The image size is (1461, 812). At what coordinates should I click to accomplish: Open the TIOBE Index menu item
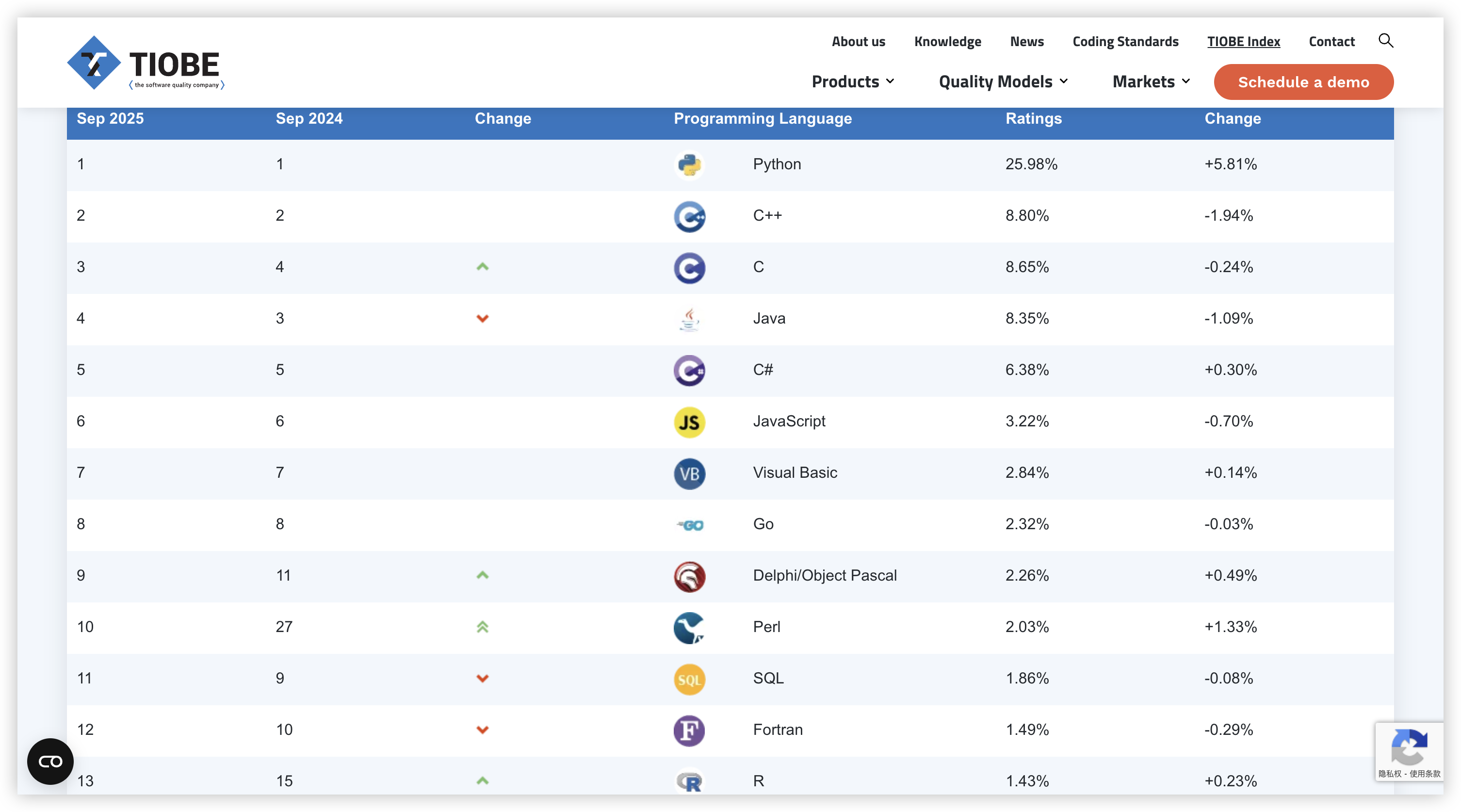tap(1243, 41)
